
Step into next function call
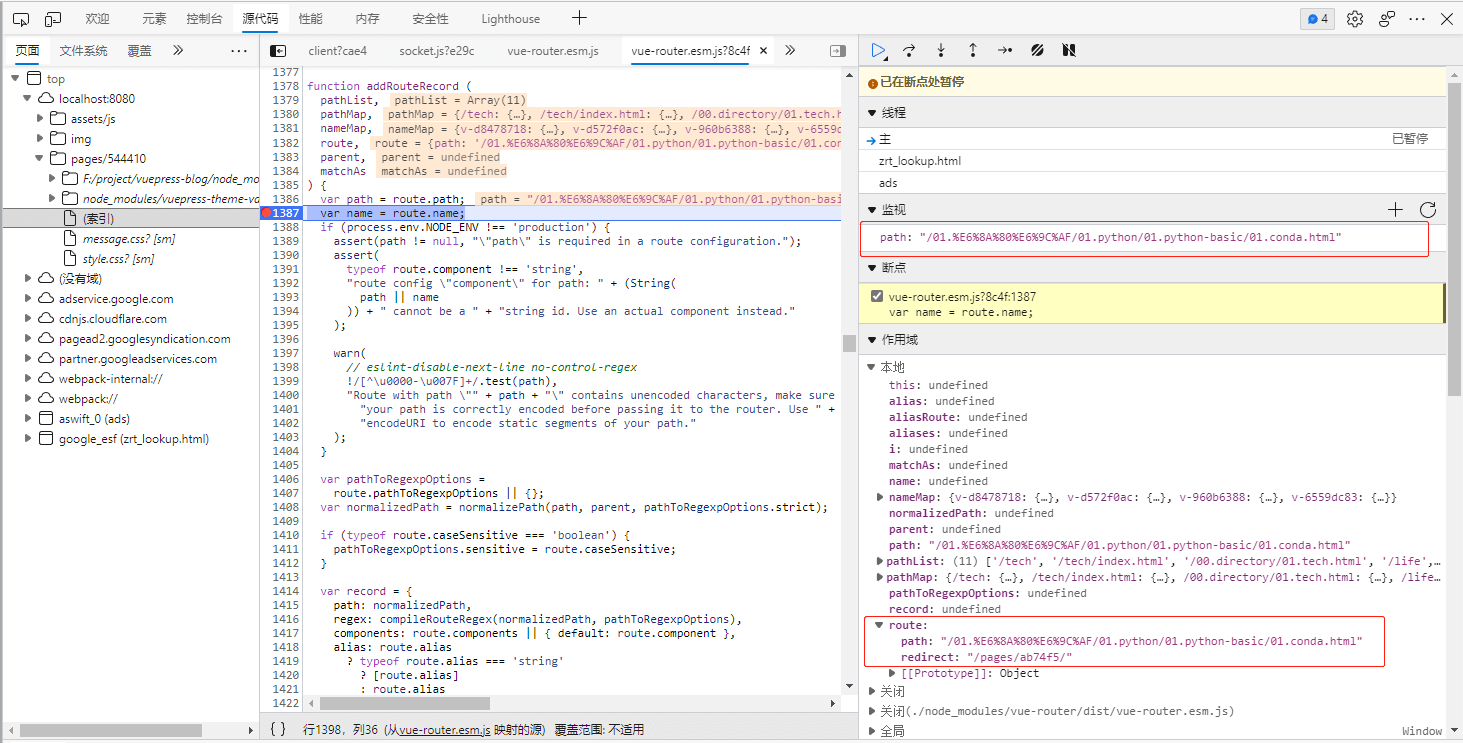click(x=941, y=50)
